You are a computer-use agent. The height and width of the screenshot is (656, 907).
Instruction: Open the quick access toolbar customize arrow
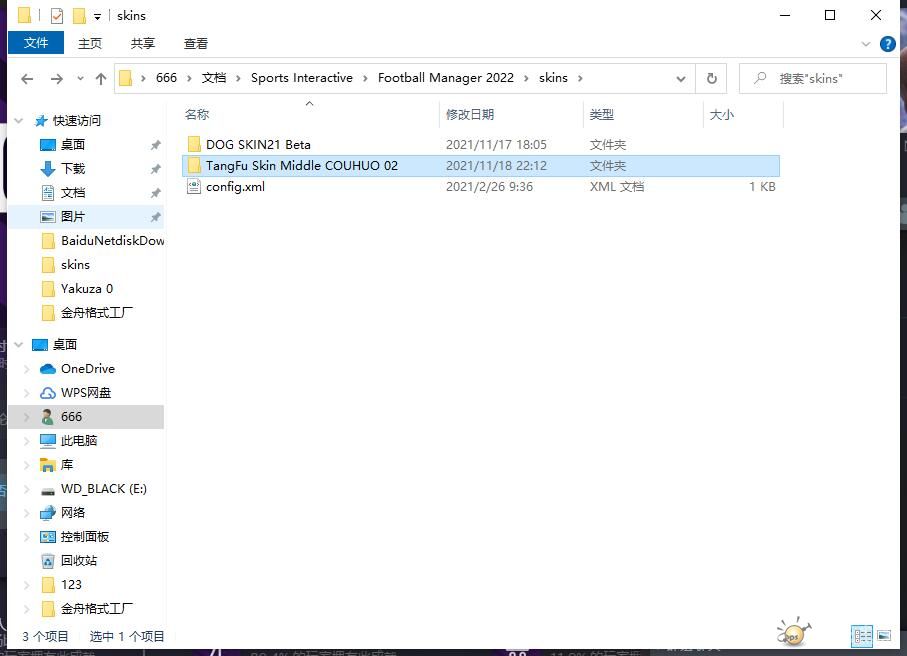pos(98,17)
